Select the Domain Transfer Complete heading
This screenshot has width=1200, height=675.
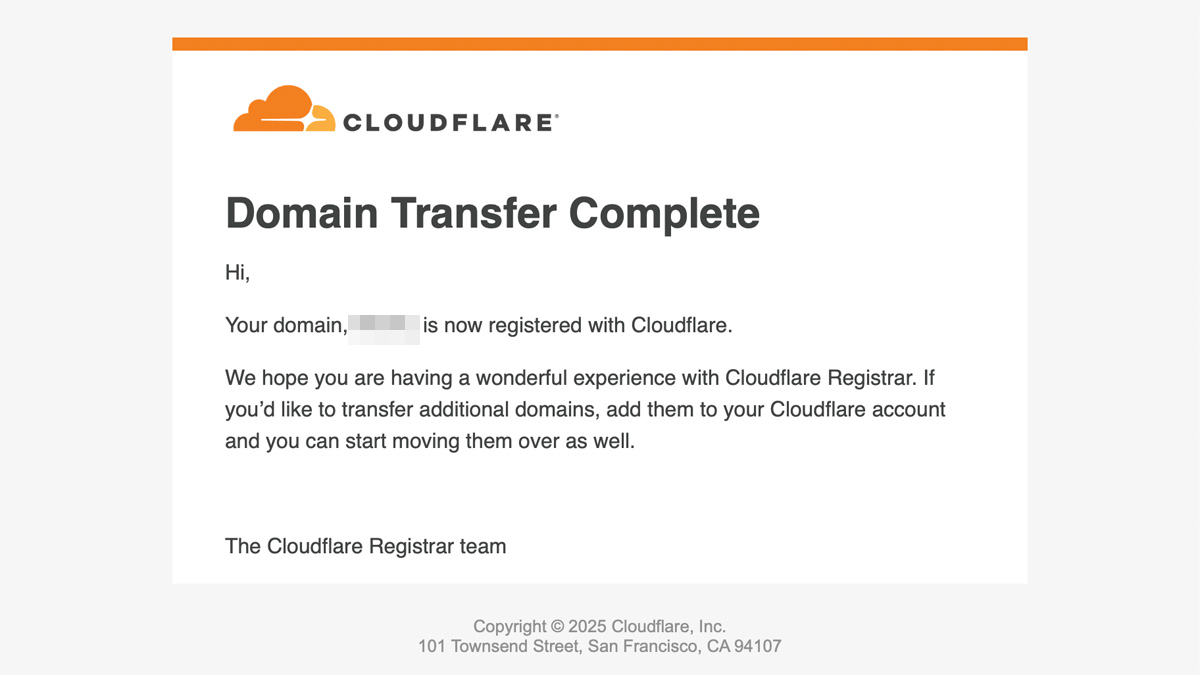492,214
